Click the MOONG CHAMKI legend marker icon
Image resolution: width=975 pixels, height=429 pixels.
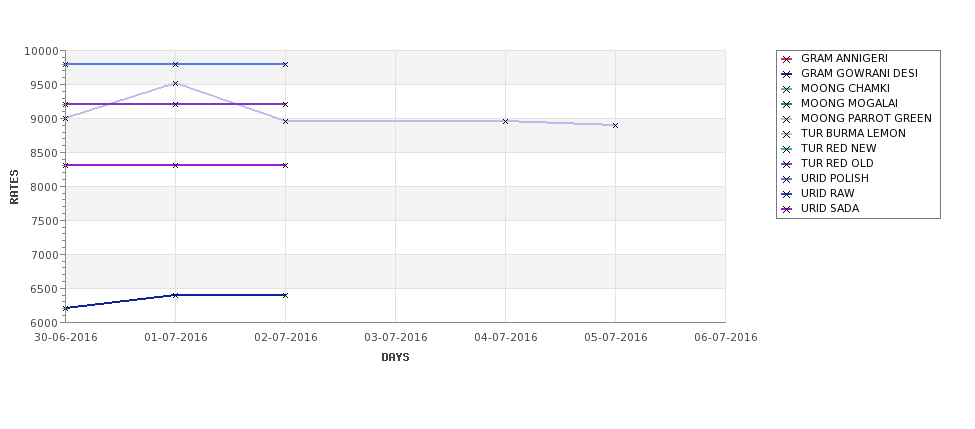click(x=787, y=89)
